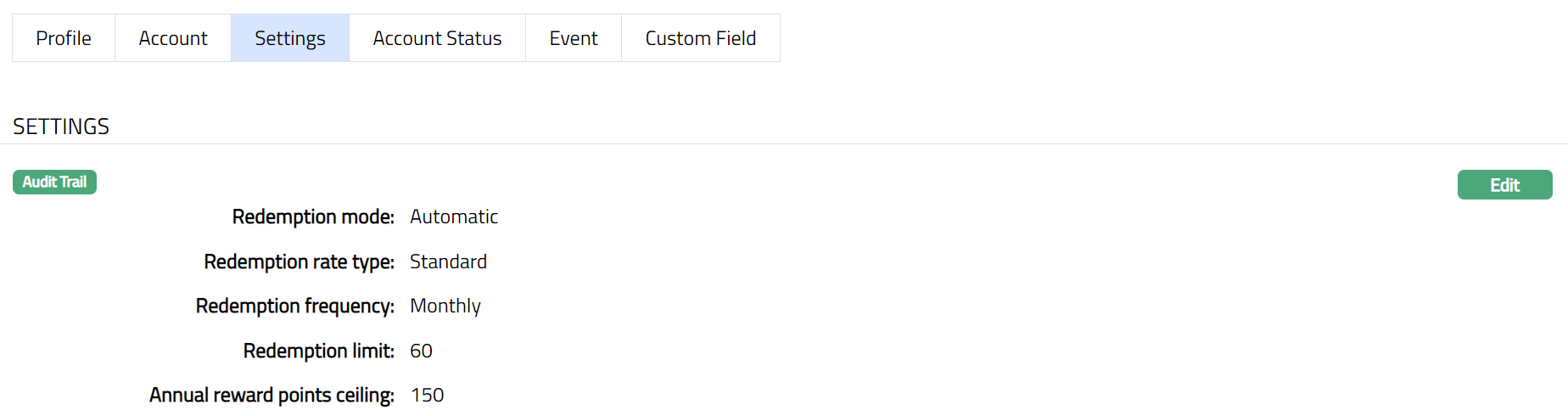Go to the Account Status tab

[437, 38]
